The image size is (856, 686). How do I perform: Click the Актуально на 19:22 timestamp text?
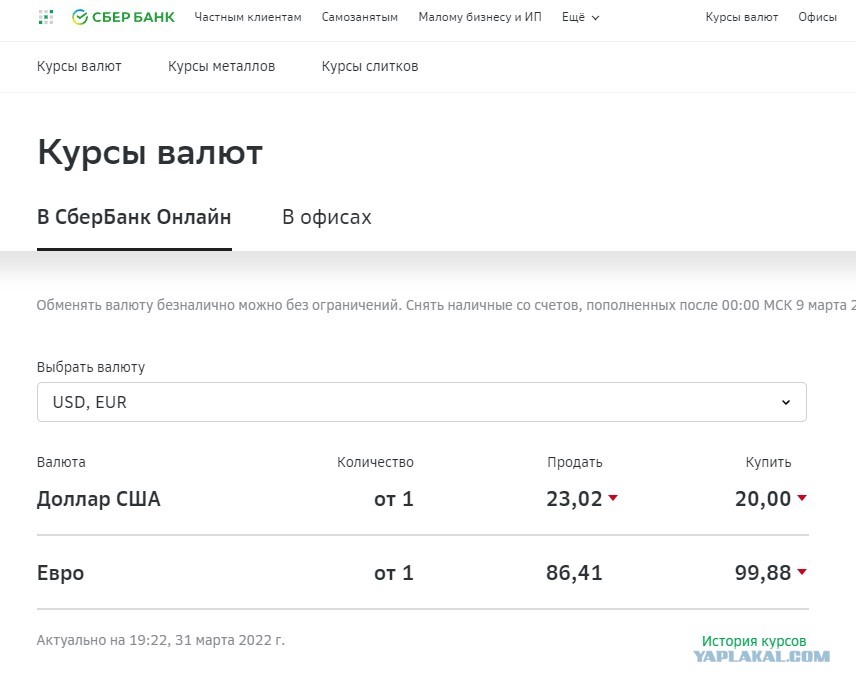tap(160, 640)
